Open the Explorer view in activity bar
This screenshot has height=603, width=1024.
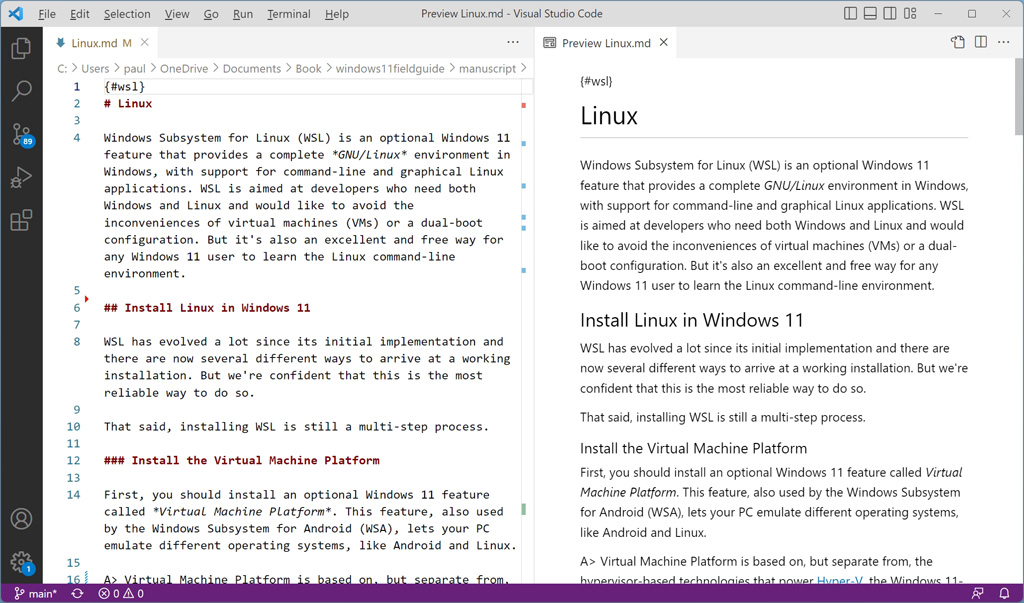(x=21, y=48)
